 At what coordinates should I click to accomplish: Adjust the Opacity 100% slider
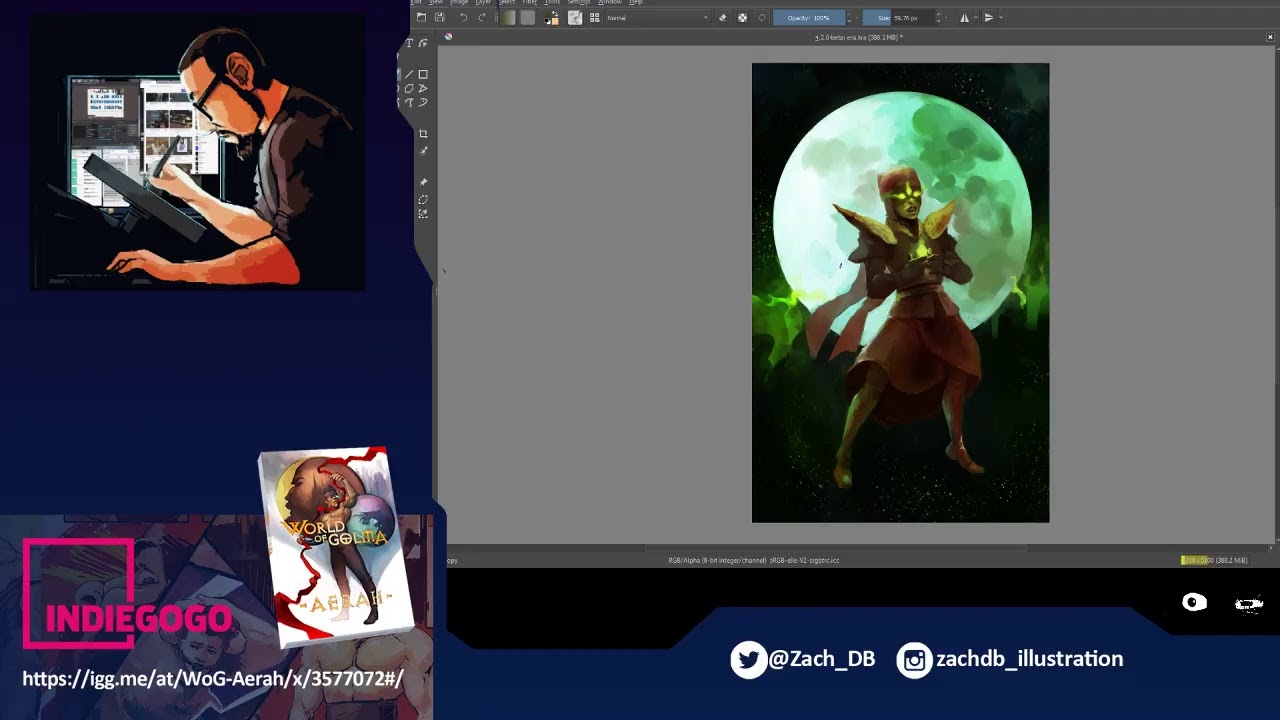click(x=808, y=17)
